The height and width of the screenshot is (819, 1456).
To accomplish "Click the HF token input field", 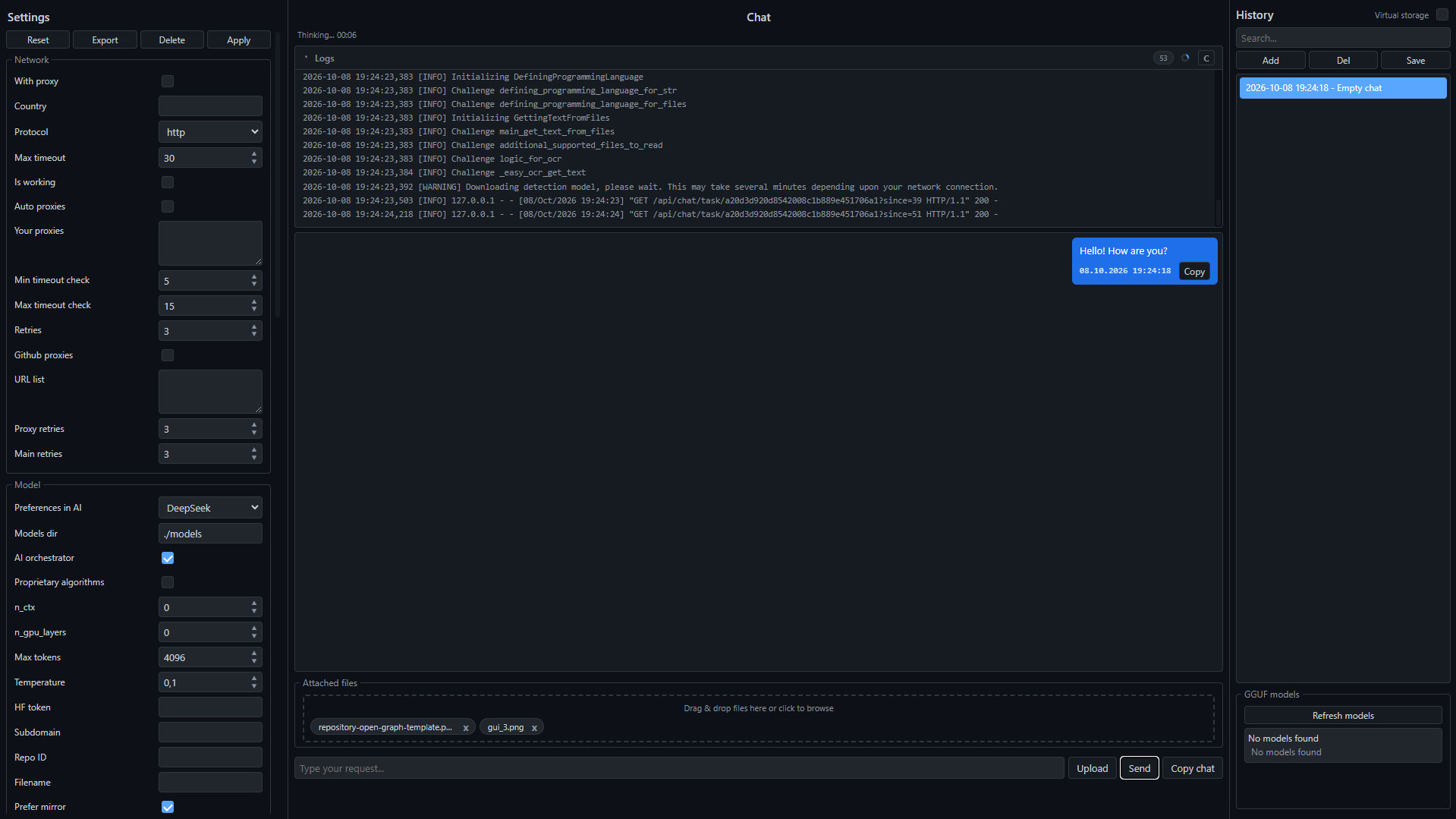I will tap(210, 707).
